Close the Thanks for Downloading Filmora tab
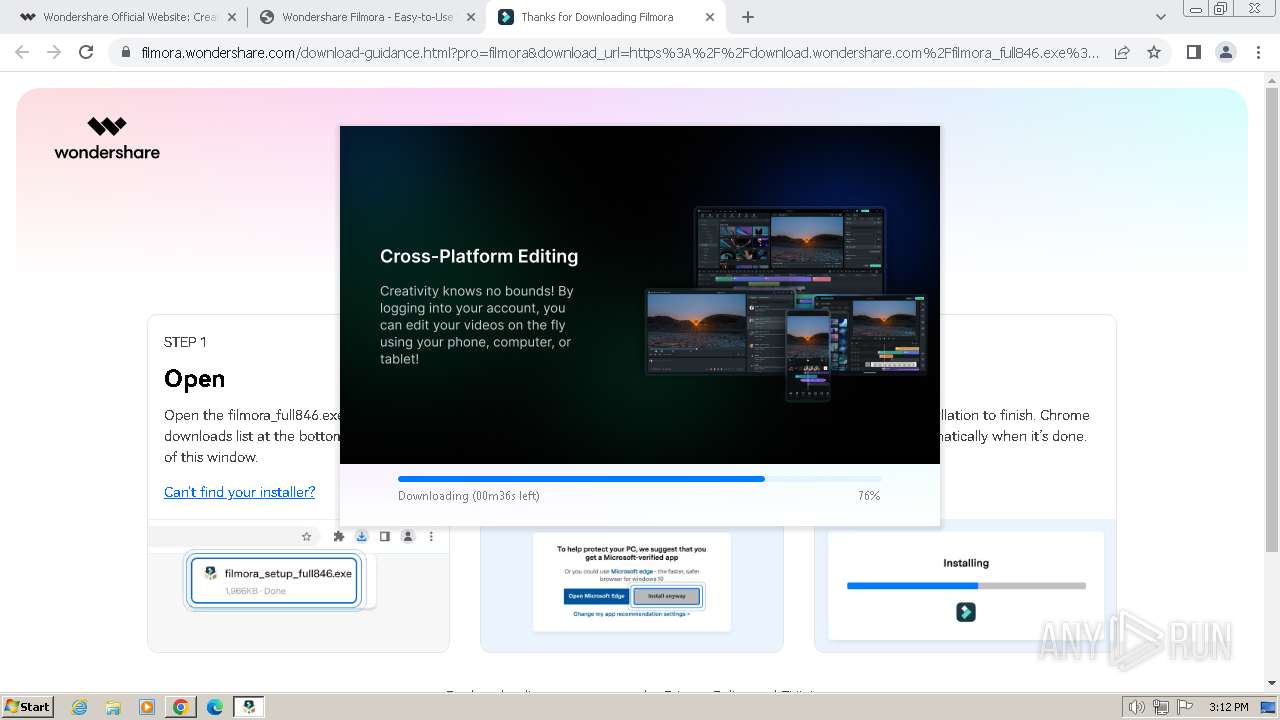Viewport: 1280px width, 720px height. point(710,17)
